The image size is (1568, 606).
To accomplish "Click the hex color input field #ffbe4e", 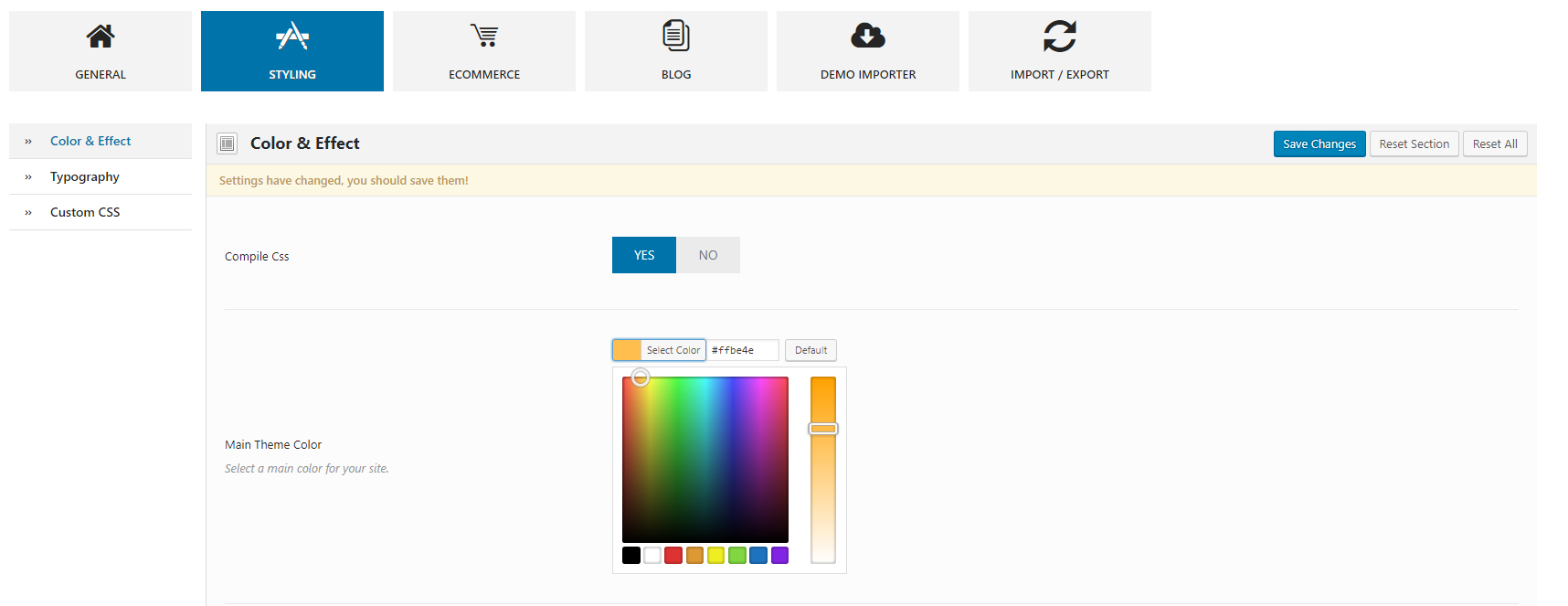I will click(744, 350).
